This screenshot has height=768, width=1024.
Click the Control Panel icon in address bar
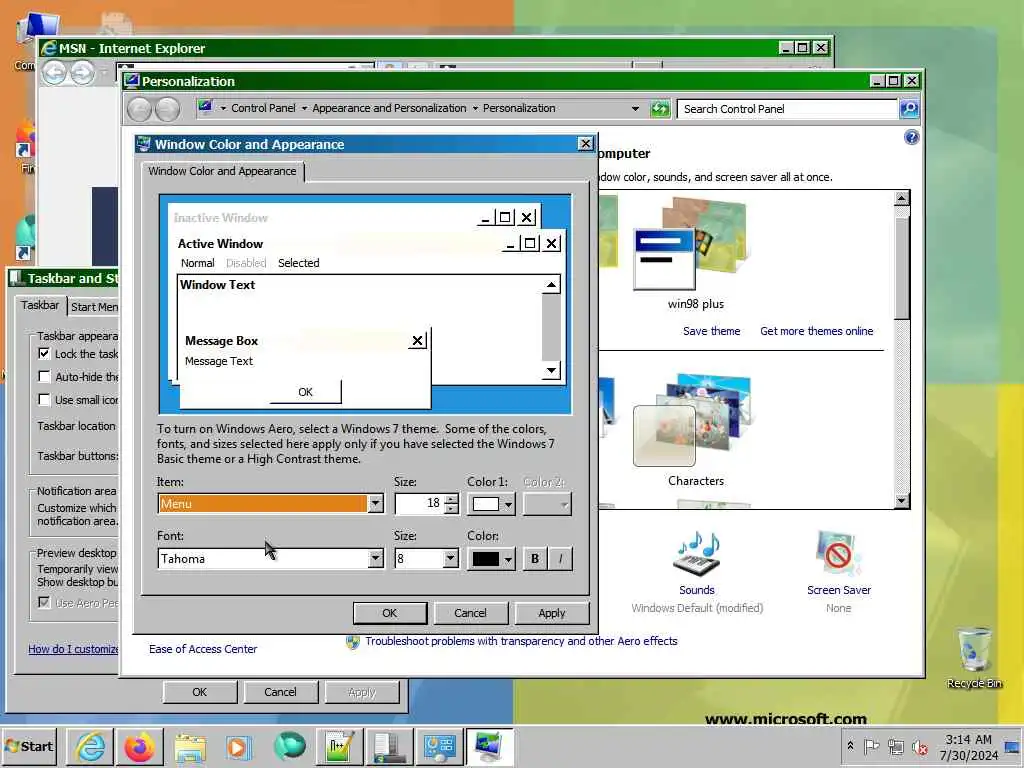tap(206, 107)
